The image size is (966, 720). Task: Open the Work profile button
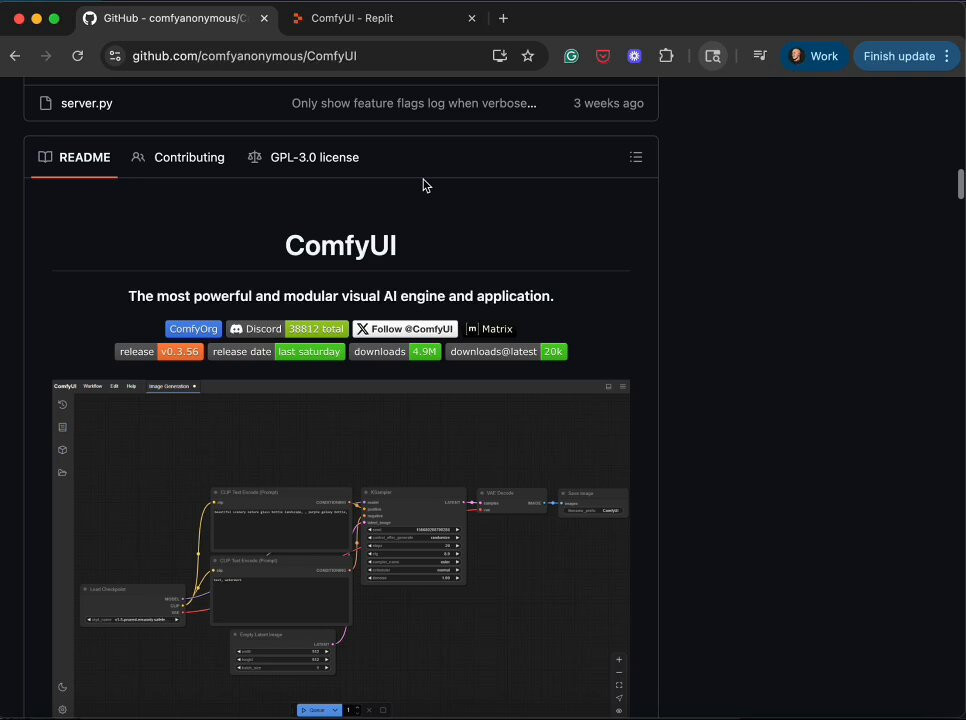tap(814, 56)
